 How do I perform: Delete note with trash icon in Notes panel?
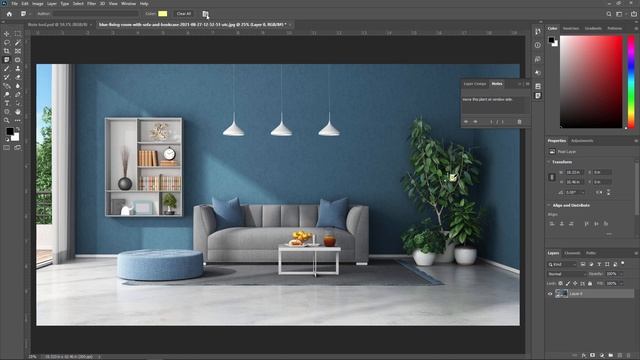point(519,122)
